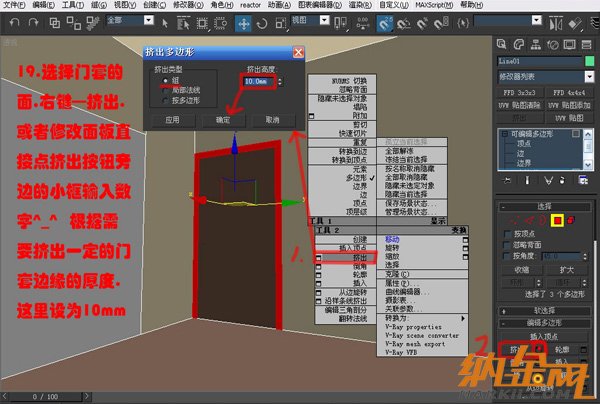Open the 修改器(O) menu

[x=188, y=5]
